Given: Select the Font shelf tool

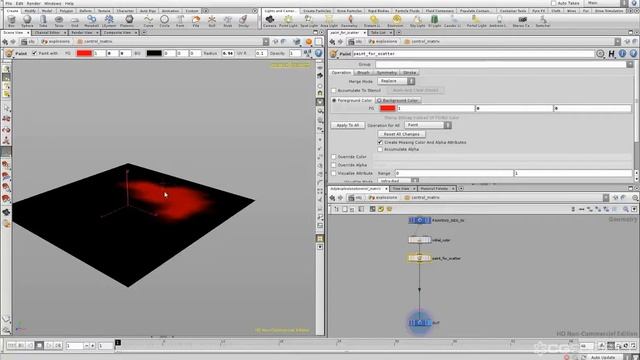Looking at the screenshot, I should click(x=180, y=21).
